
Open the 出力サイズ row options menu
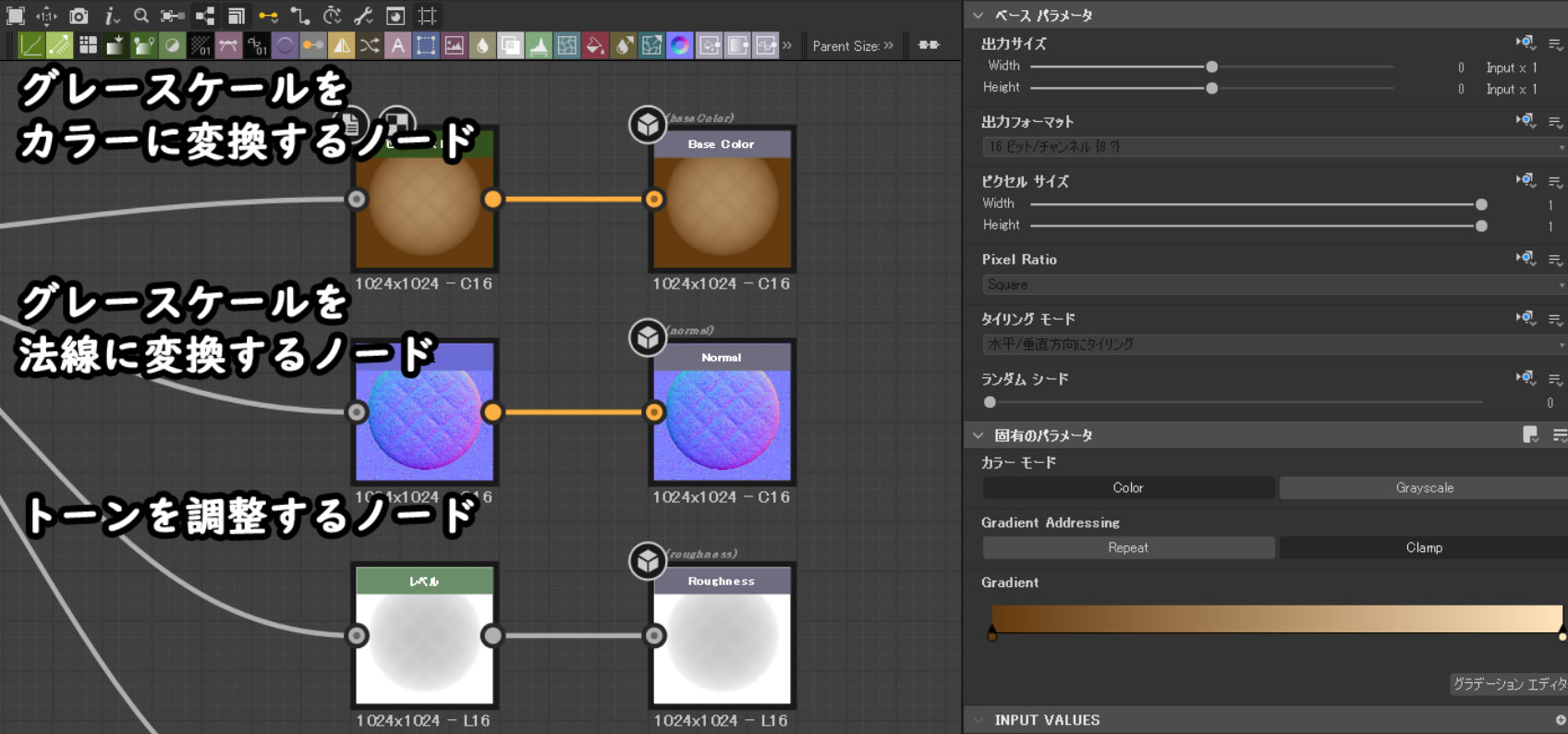coord(1556,43)
